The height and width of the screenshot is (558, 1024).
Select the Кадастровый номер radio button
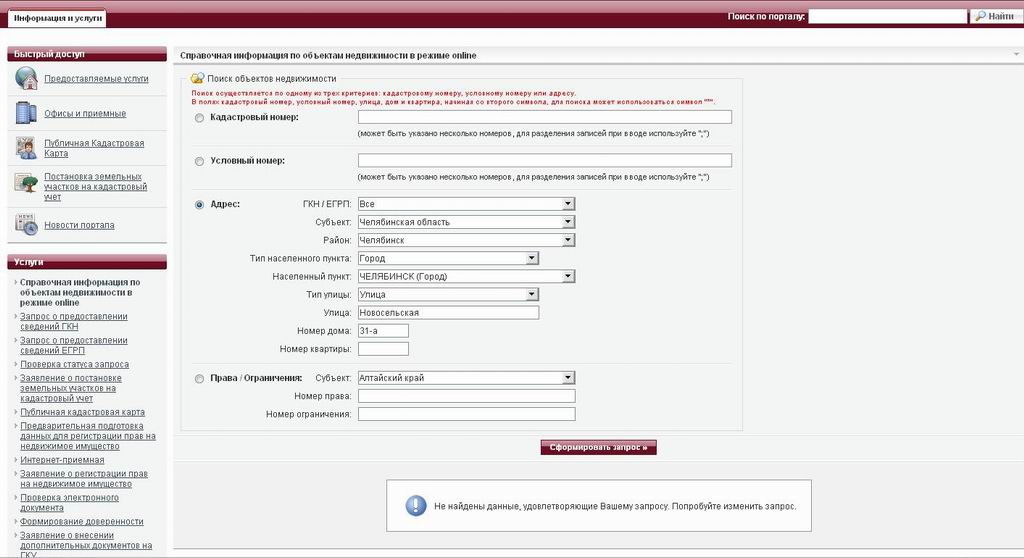click(x=200, y=118)
